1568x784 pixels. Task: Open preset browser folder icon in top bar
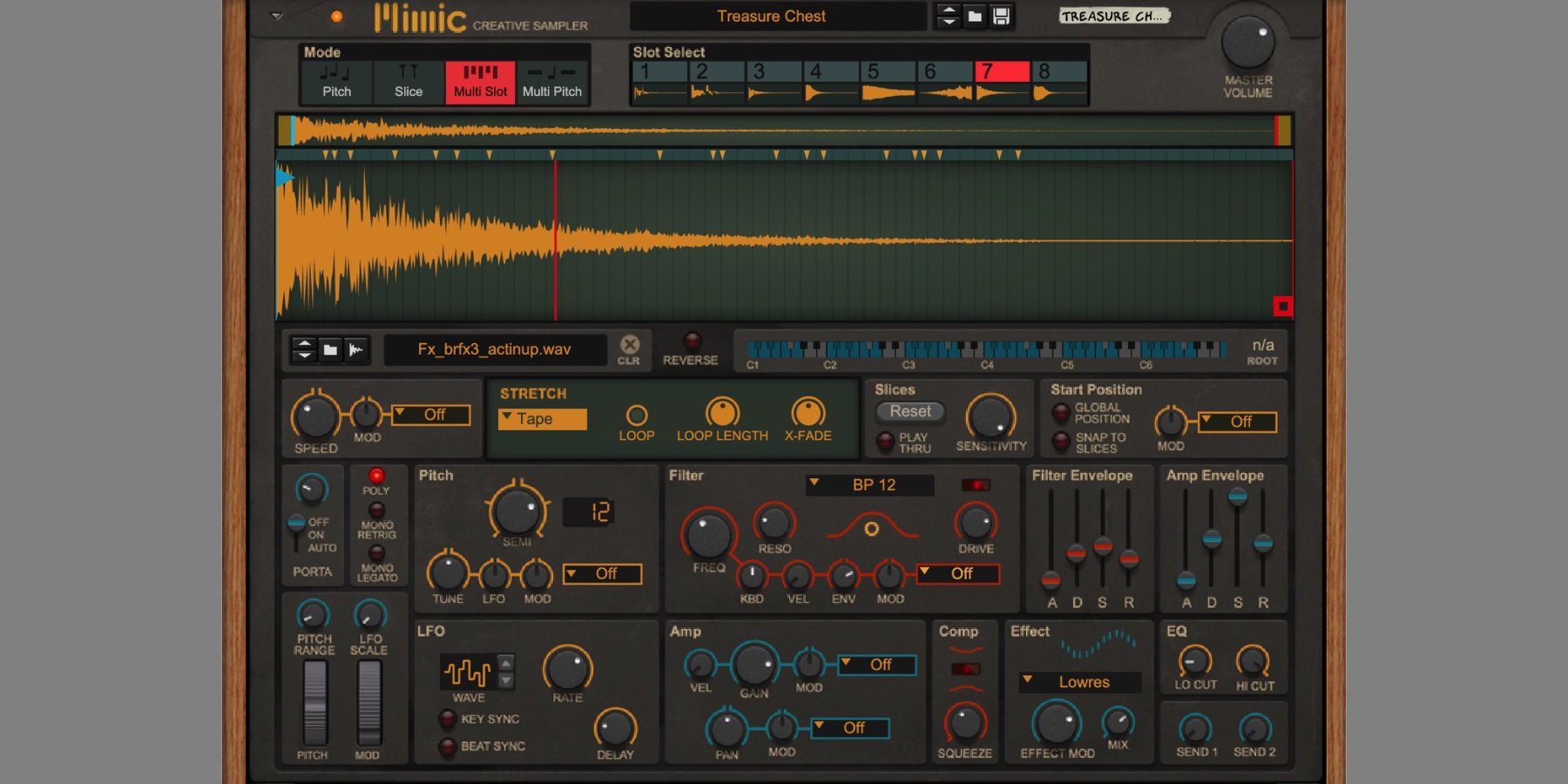(975, 16)
